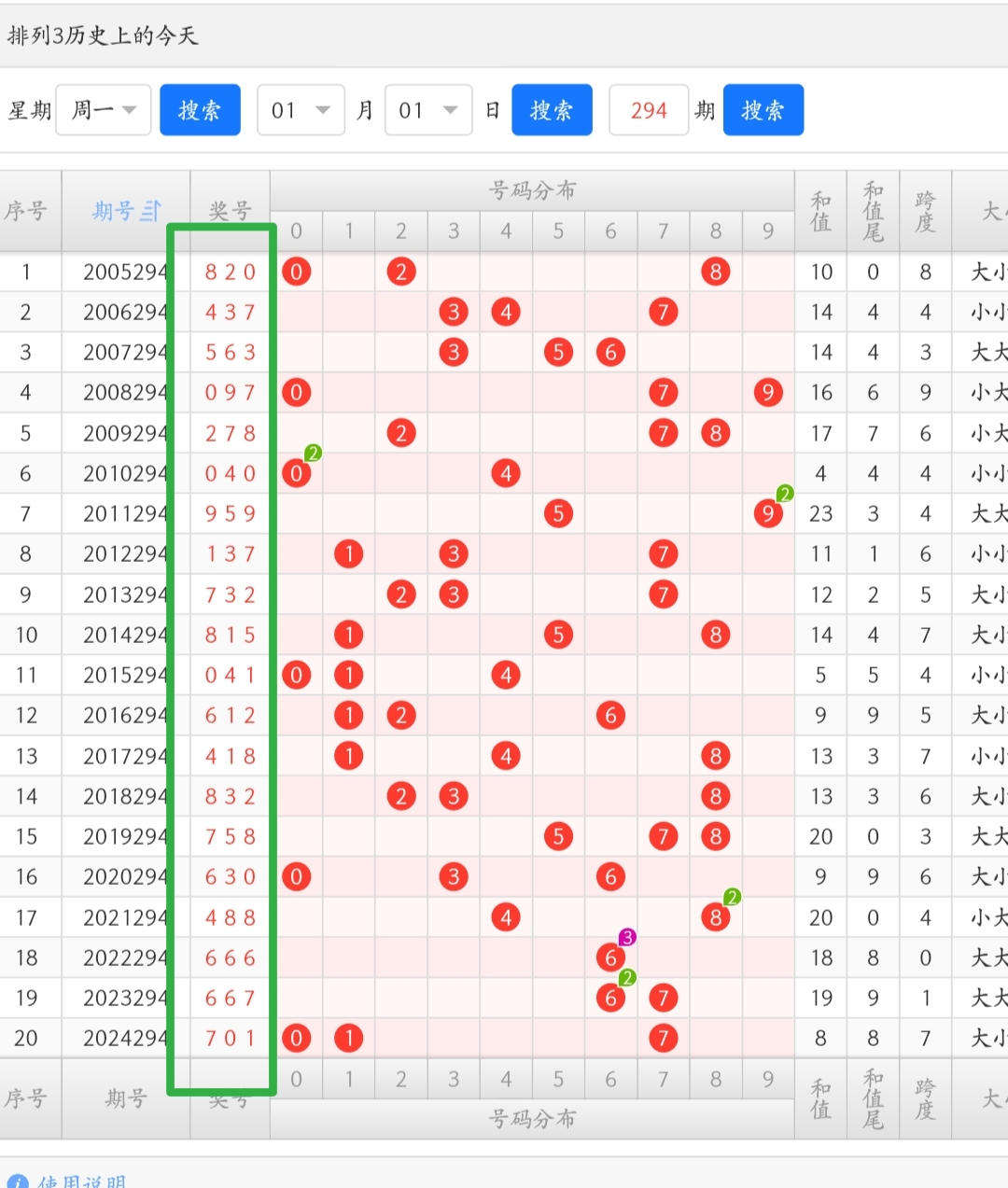Click the top 跨度 column header

pyautogui.click(x=925, y=211)
